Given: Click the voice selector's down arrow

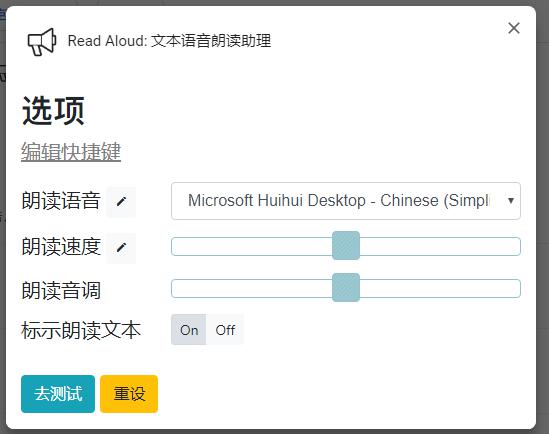Looking at the screenshot, I should click(x=511, y=201).
